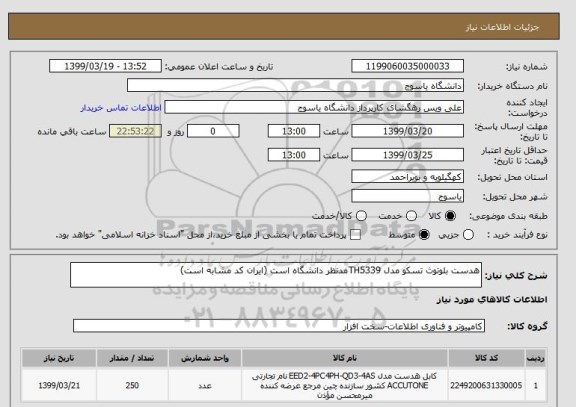Click the row number cell 1
Screen dimensions: 576x407
tap(536, 385)
